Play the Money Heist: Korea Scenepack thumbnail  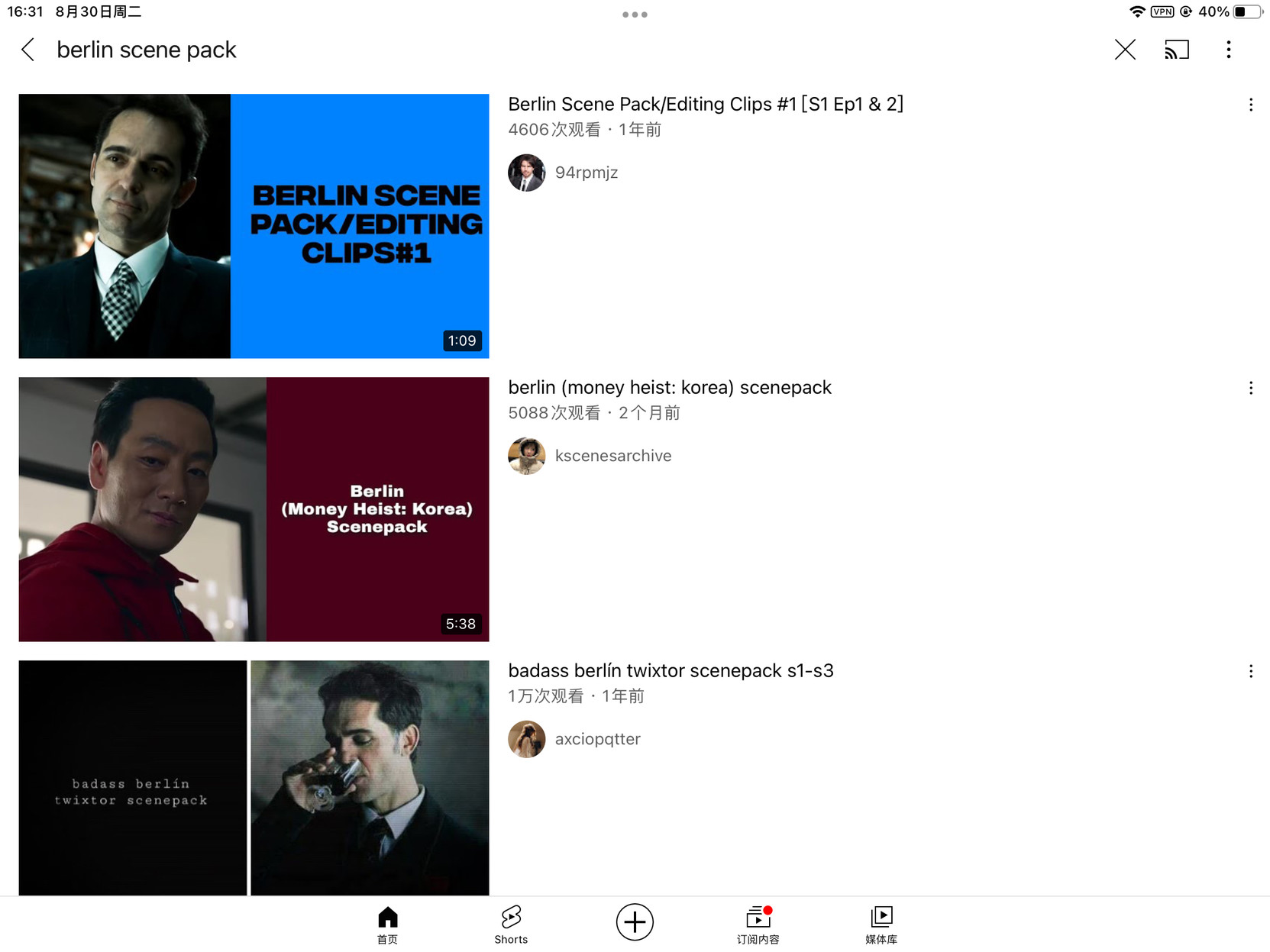(254, 509)
